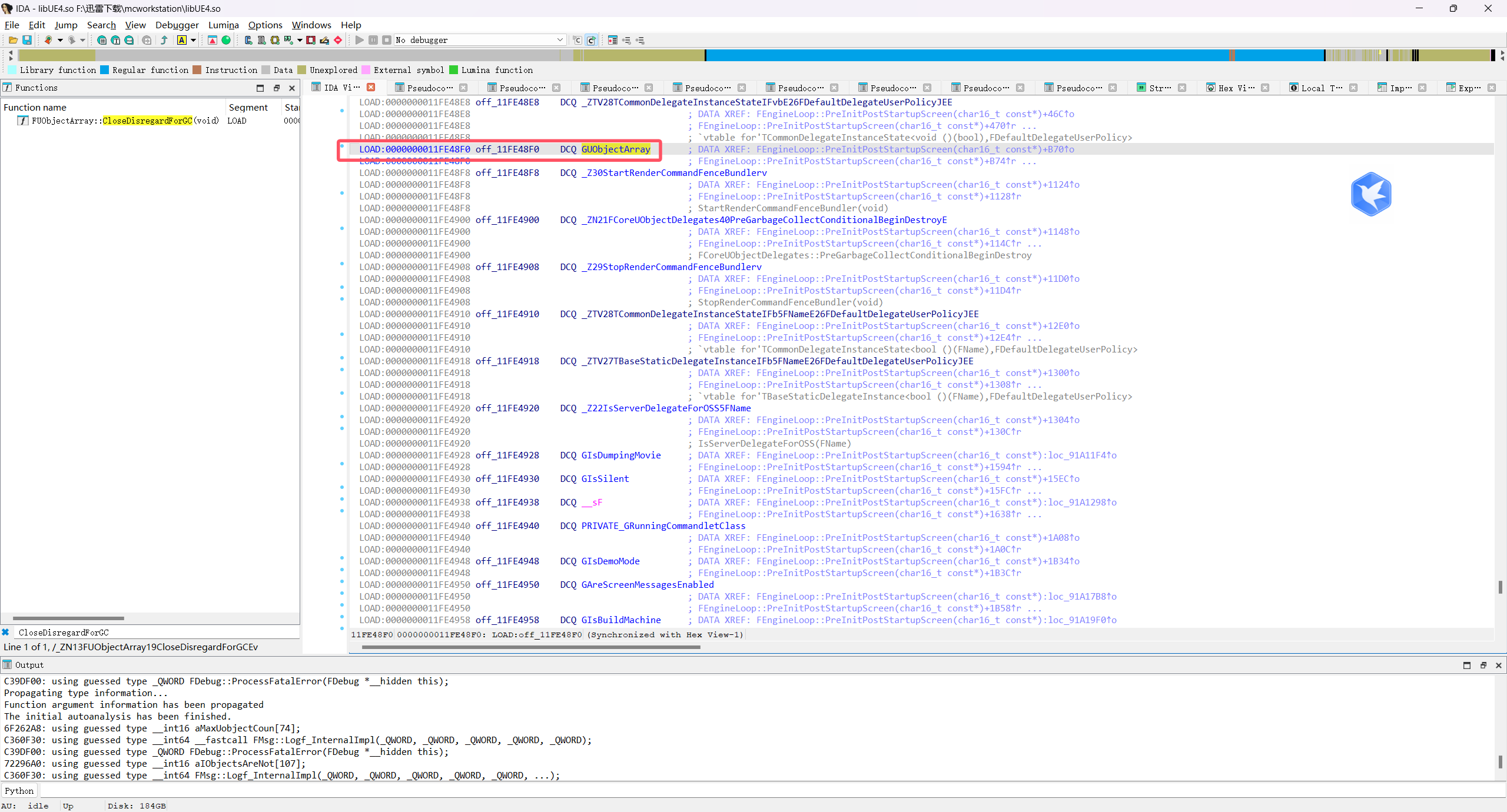This screenshot has height=812, width=1507.
Task: Click the up-arrow jump toolbar icon
Action: [164, 40]
